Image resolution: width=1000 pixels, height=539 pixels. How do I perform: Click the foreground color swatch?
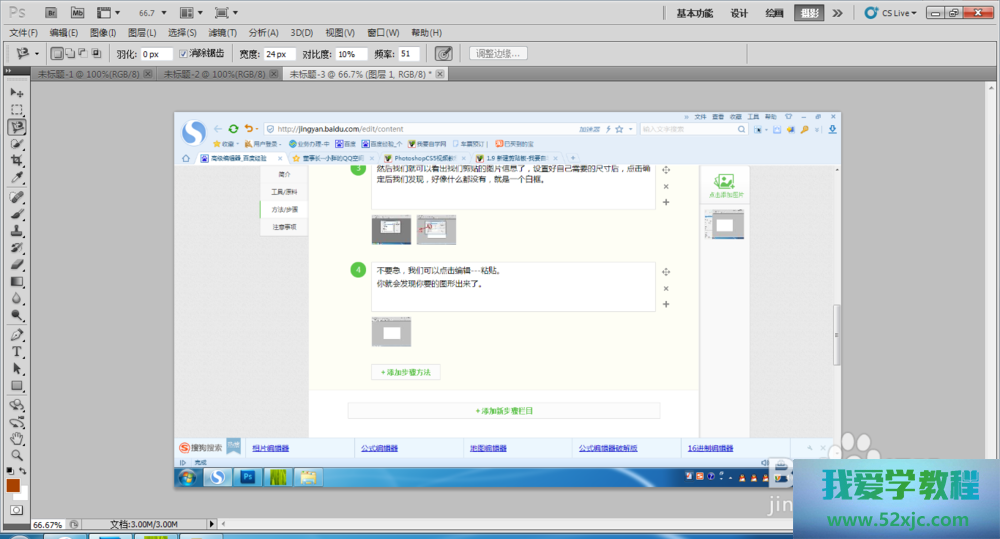point(13,485)
